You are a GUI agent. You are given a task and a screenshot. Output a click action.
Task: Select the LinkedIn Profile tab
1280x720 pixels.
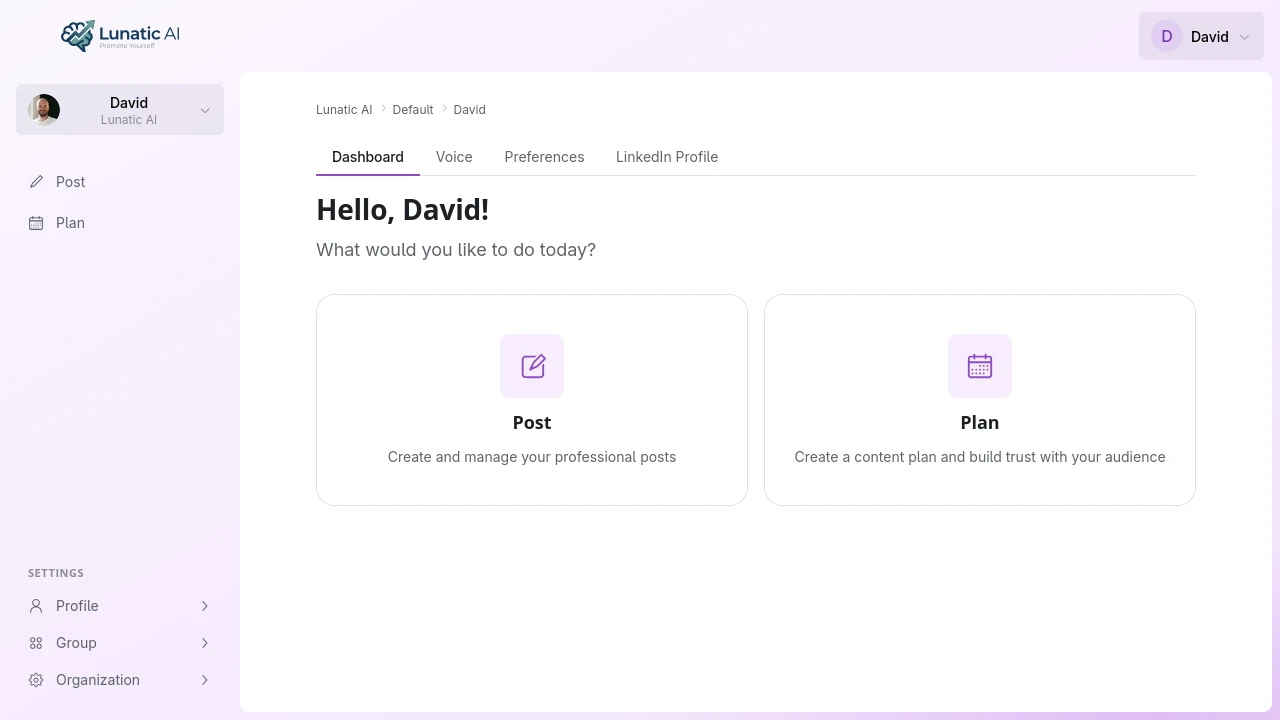point(667,157)
